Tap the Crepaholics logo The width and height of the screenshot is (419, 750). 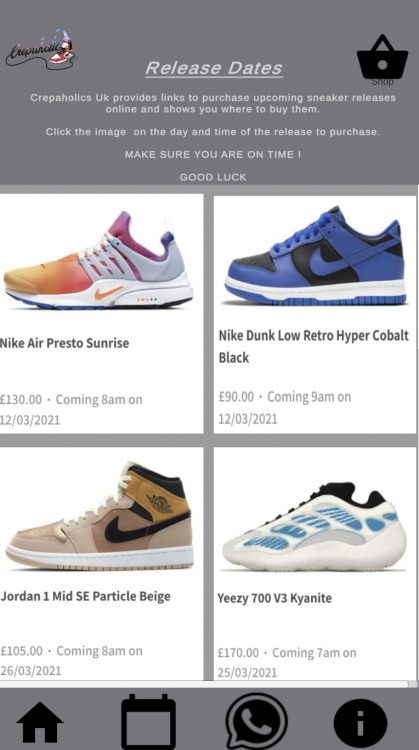click(x=41, y=49)
